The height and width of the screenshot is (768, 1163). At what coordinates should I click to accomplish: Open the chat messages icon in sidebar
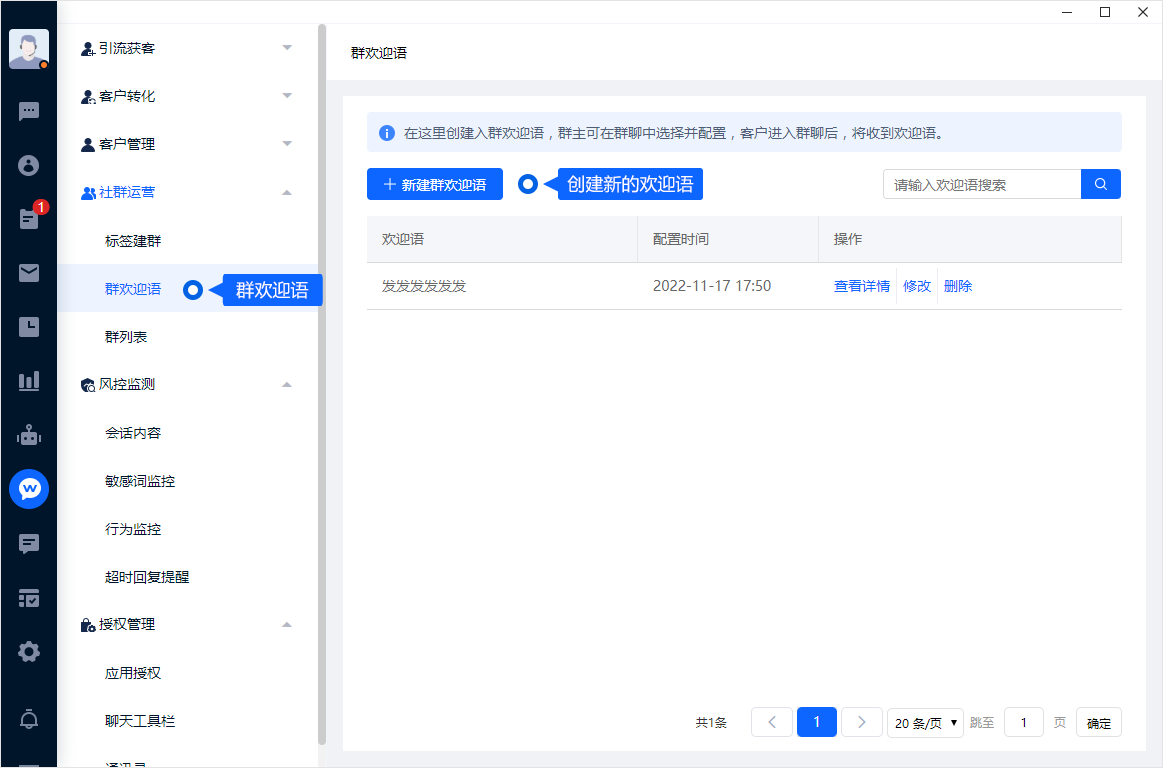click(x=29, y=111)
